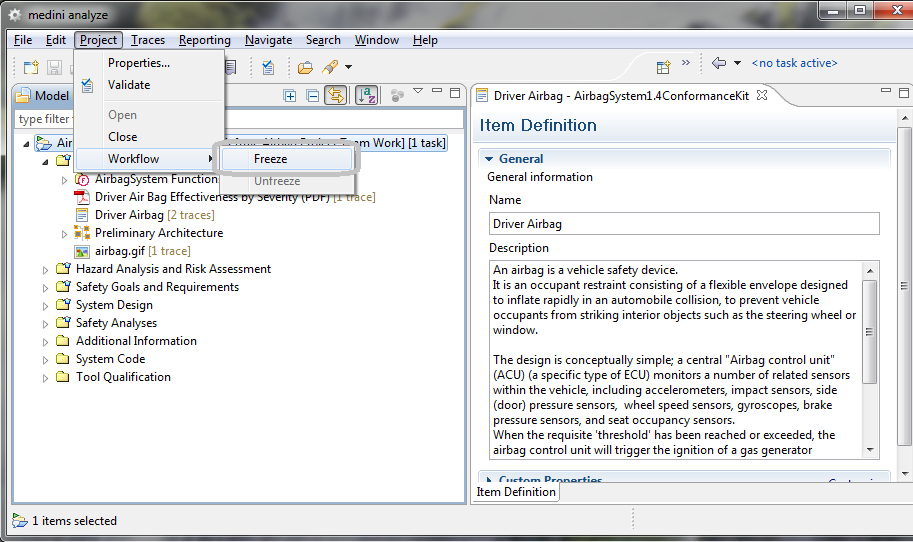Click the Collapse All icon in Model panel
The image size is (913, 542).
pyautogui.click(x=312, y=95)
